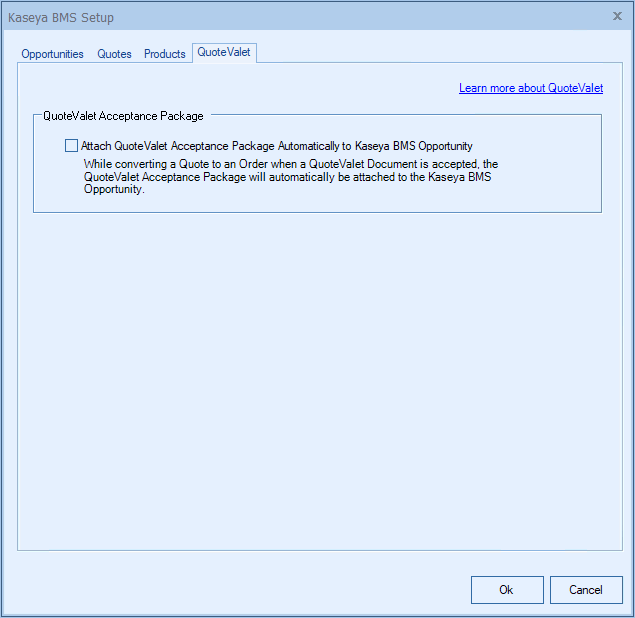635x618 pixels.
Task: Confirm settings with the Ok button
Action: tap(506, 590)
